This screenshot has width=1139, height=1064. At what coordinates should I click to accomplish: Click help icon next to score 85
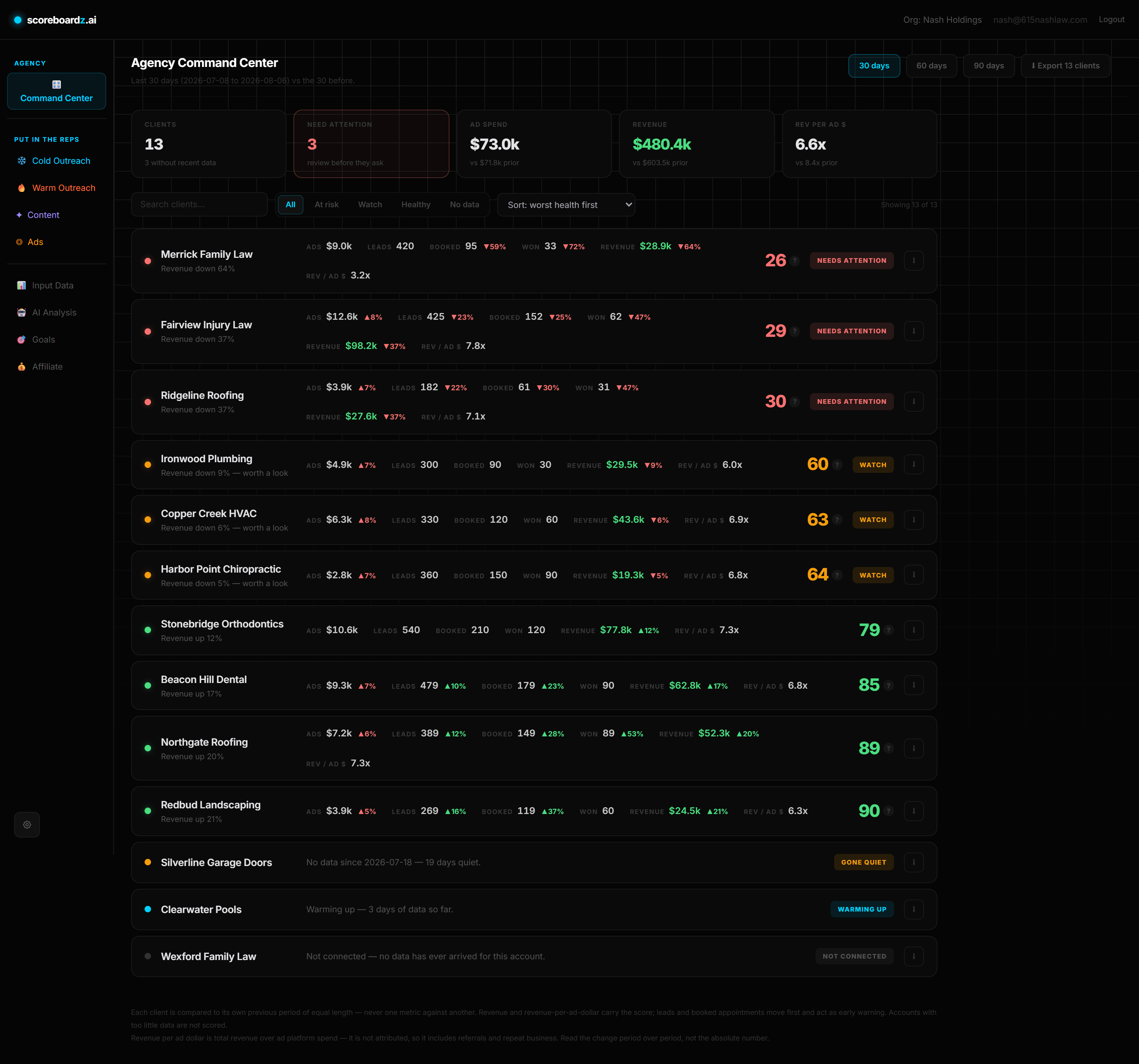(x=889, y=685)
